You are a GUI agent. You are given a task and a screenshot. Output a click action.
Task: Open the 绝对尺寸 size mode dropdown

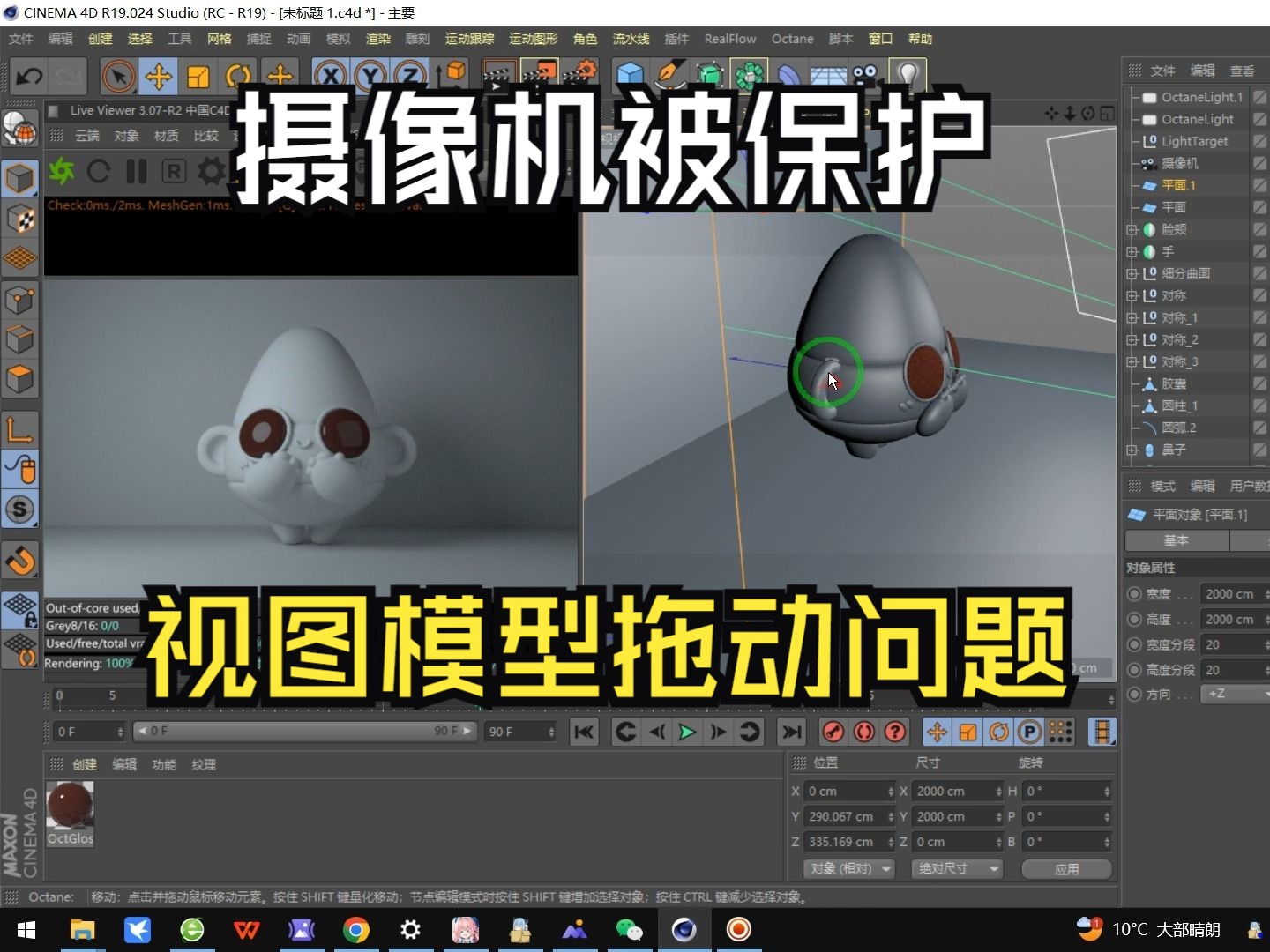click(x=957, y=869)
